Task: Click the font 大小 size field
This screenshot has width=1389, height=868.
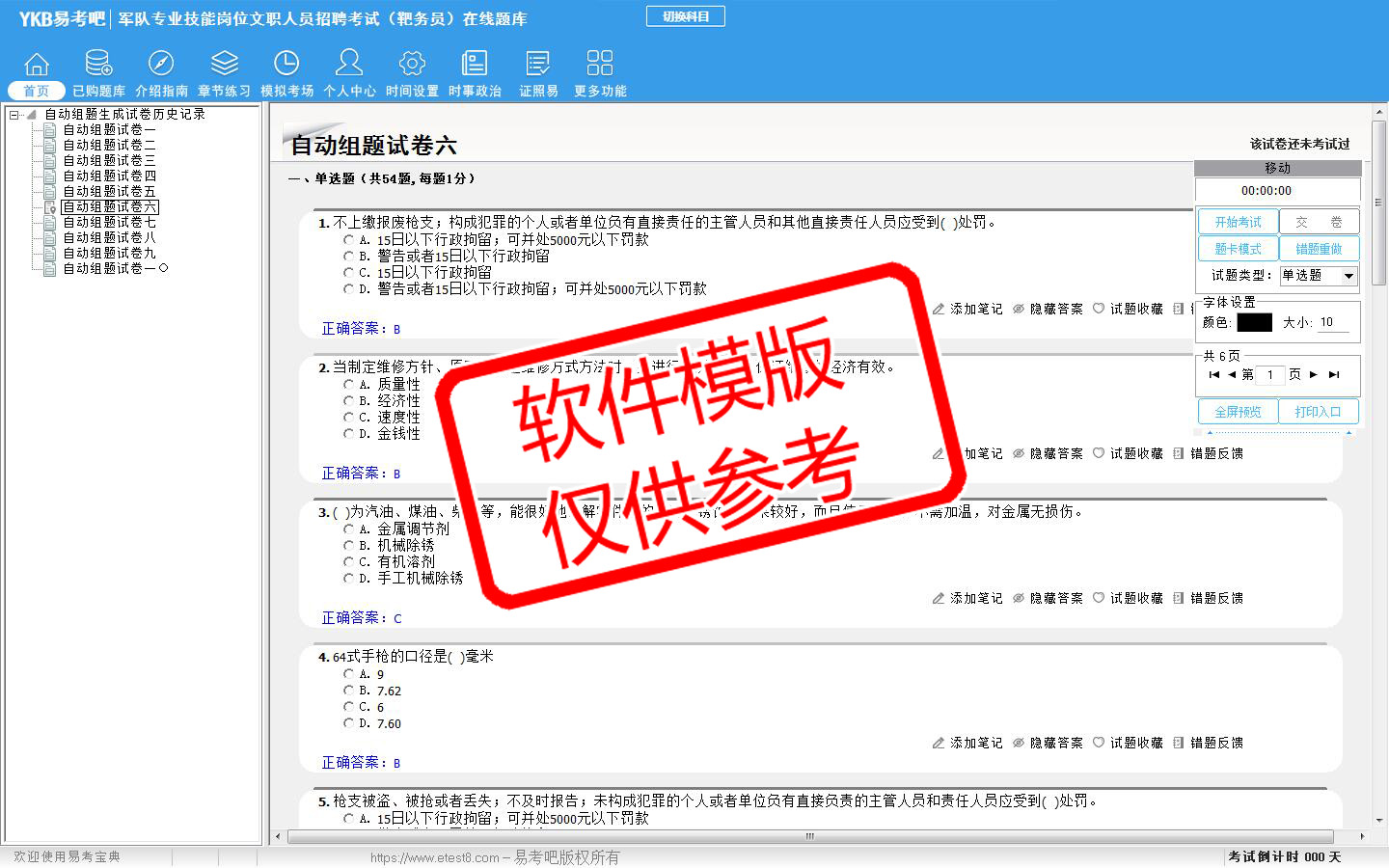Action: [1333, 322]
